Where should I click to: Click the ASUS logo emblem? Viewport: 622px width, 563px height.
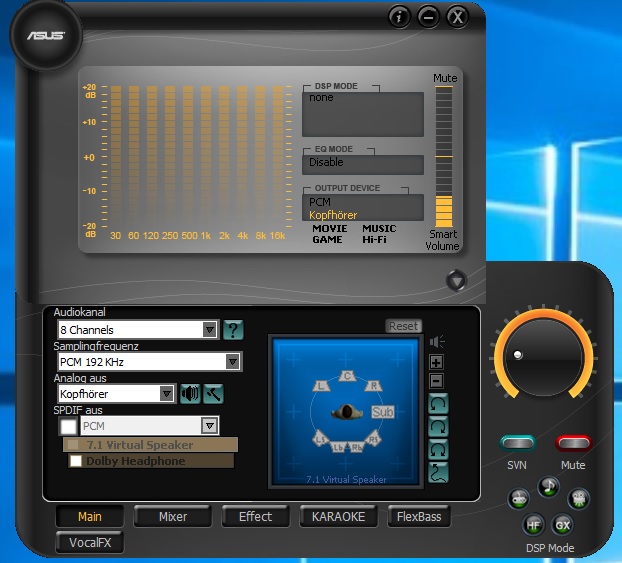point(46,35)
